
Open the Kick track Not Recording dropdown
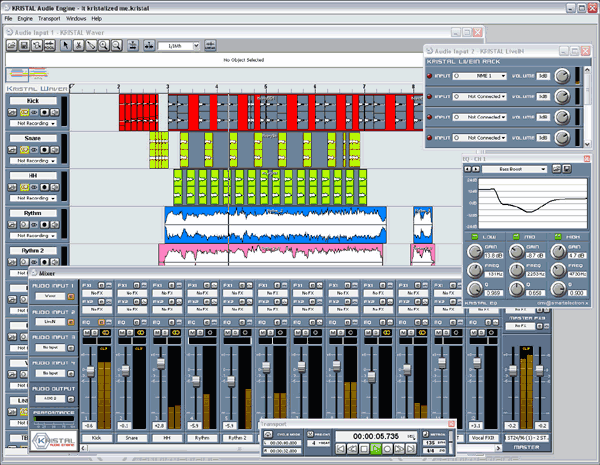pos(33,123)
